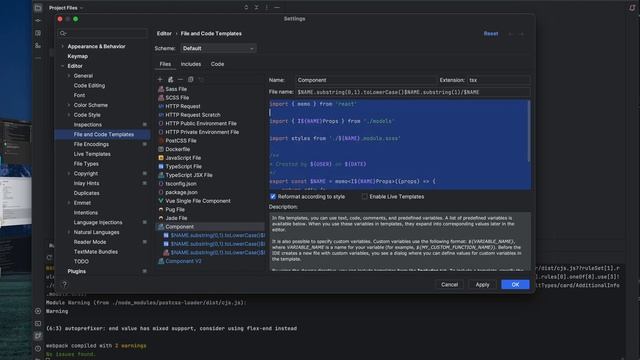
Task: Open File Types settings page
Action: (86, 164)
